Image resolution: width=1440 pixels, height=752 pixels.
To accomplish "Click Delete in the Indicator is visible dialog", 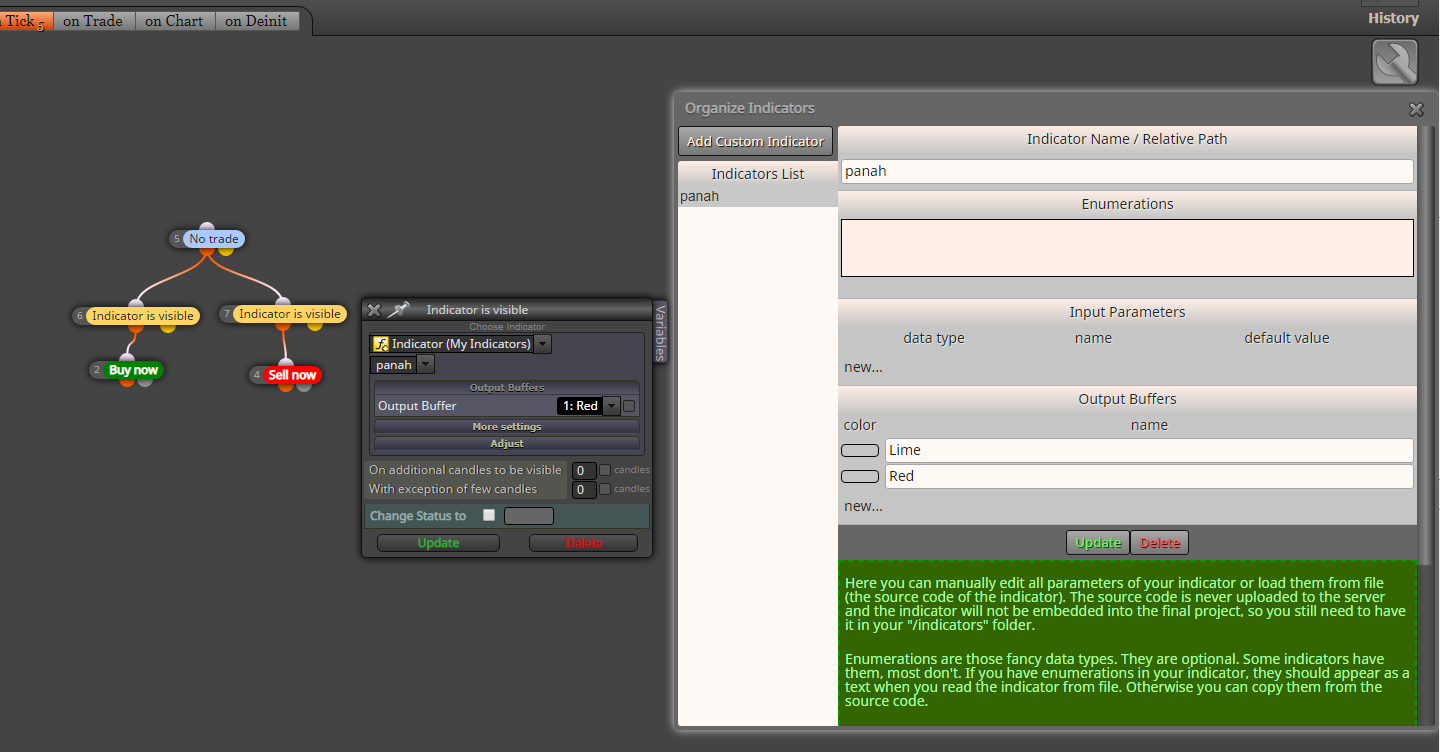I will [583, 543].
